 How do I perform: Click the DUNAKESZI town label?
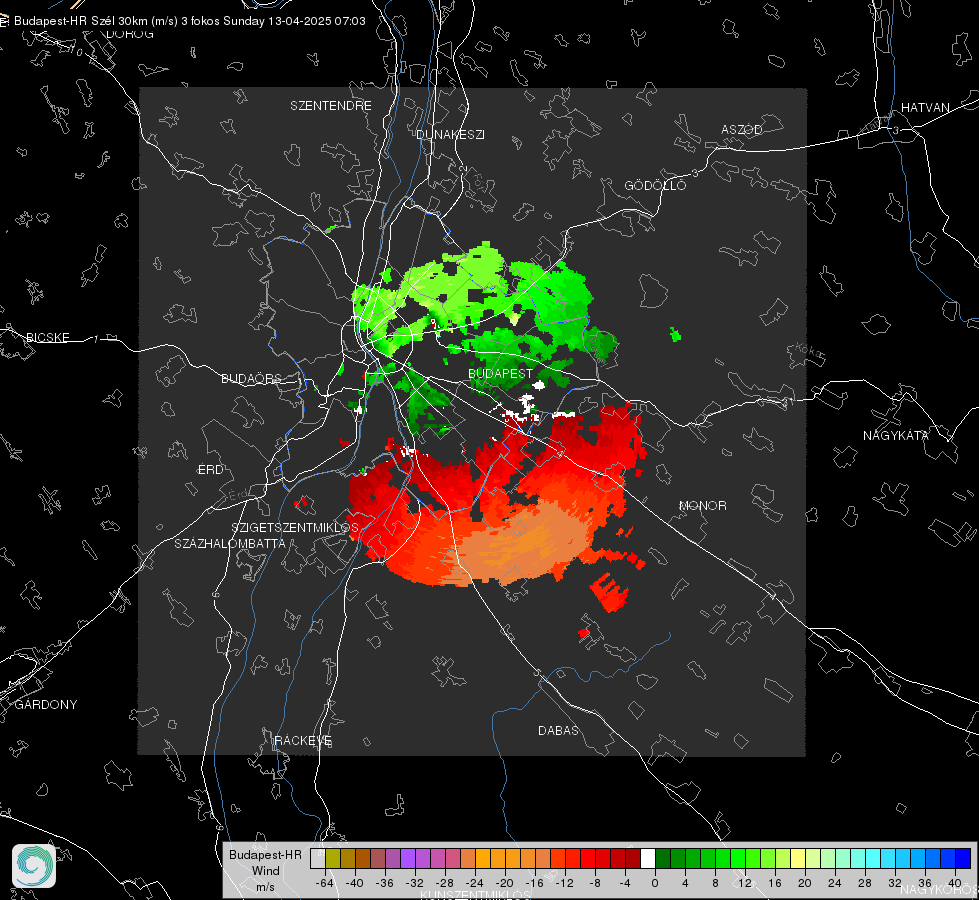(450, 135)
